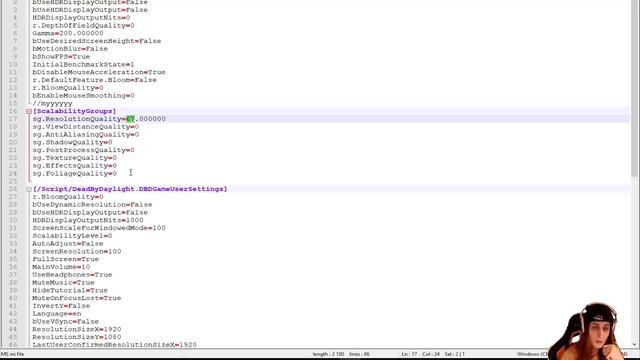
Task: Click line number 26 in the margin
Action: [13, 189]
